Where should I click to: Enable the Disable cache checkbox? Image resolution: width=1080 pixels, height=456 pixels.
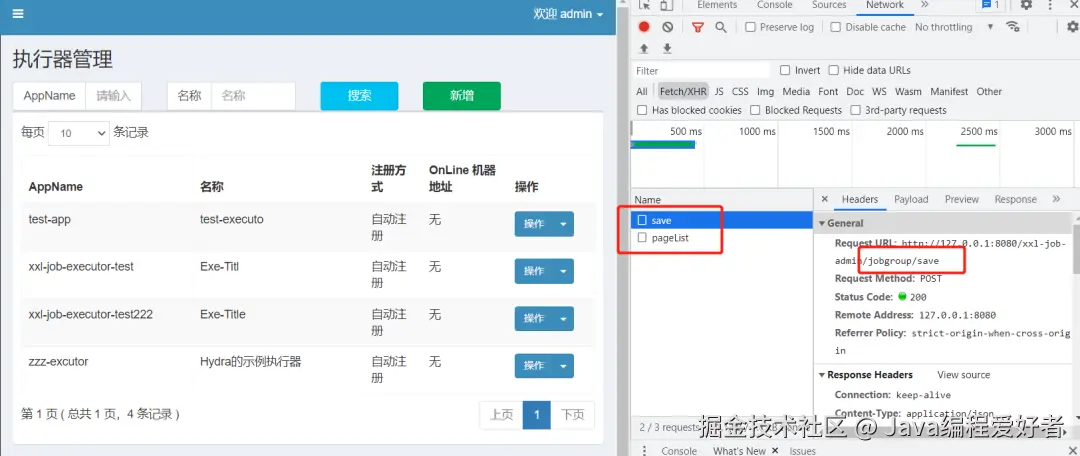click(835, 27)
